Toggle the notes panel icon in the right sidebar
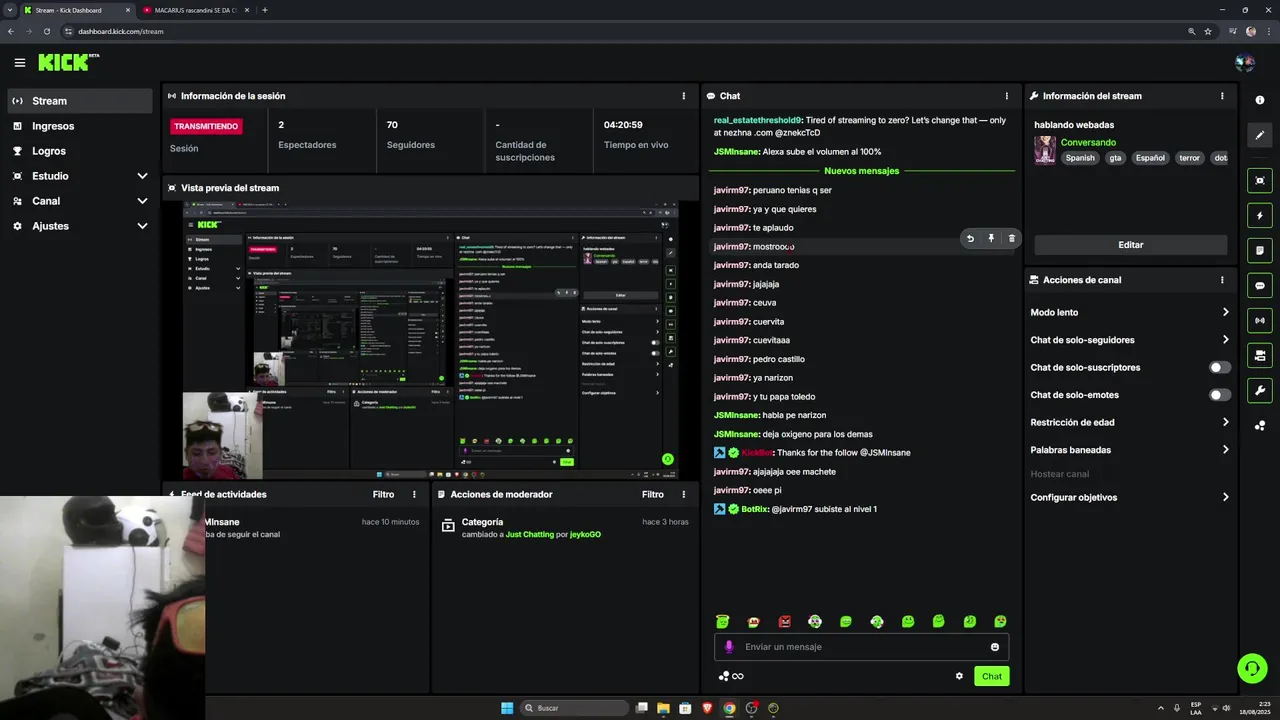This screenshot has height=720, width=1280. [1260, 250]
